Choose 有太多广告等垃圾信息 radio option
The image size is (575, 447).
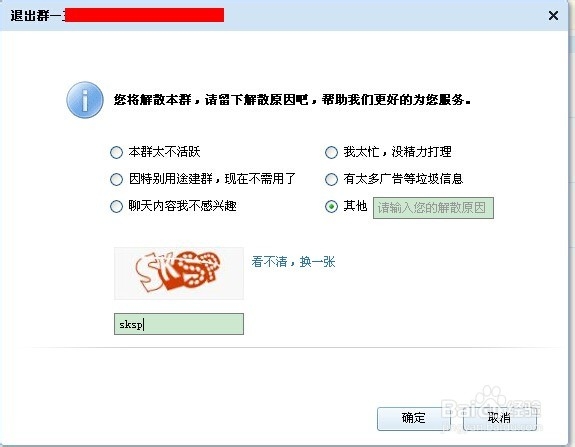point(331,179)
